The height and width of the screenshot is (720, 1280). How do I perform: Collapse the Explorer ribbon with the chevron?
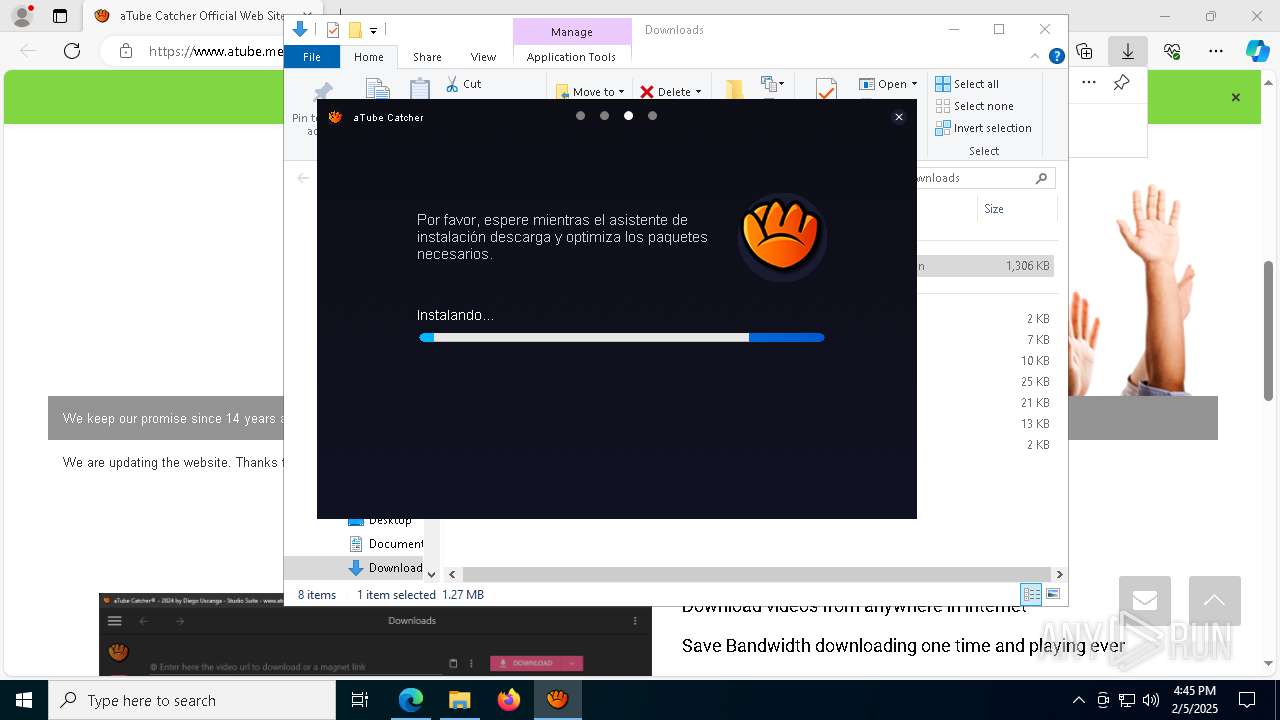[1036, 56]
